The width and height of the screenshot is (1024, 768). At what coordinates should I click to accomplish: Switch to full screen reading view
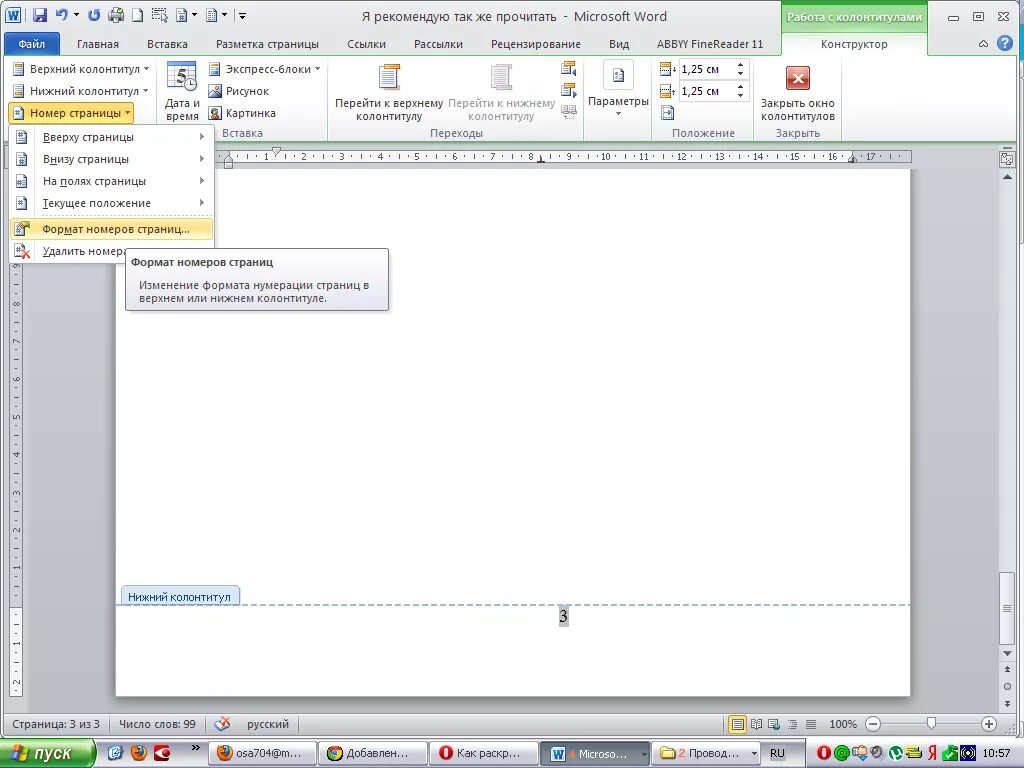(x=756, y=724)
